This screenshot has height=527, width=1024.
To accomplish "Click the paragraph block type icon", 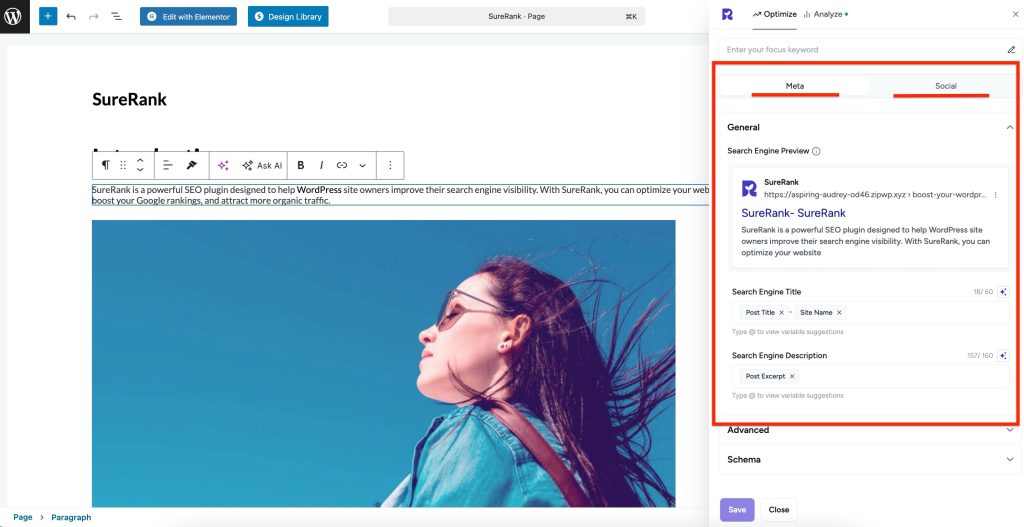I will coord(105,165).
